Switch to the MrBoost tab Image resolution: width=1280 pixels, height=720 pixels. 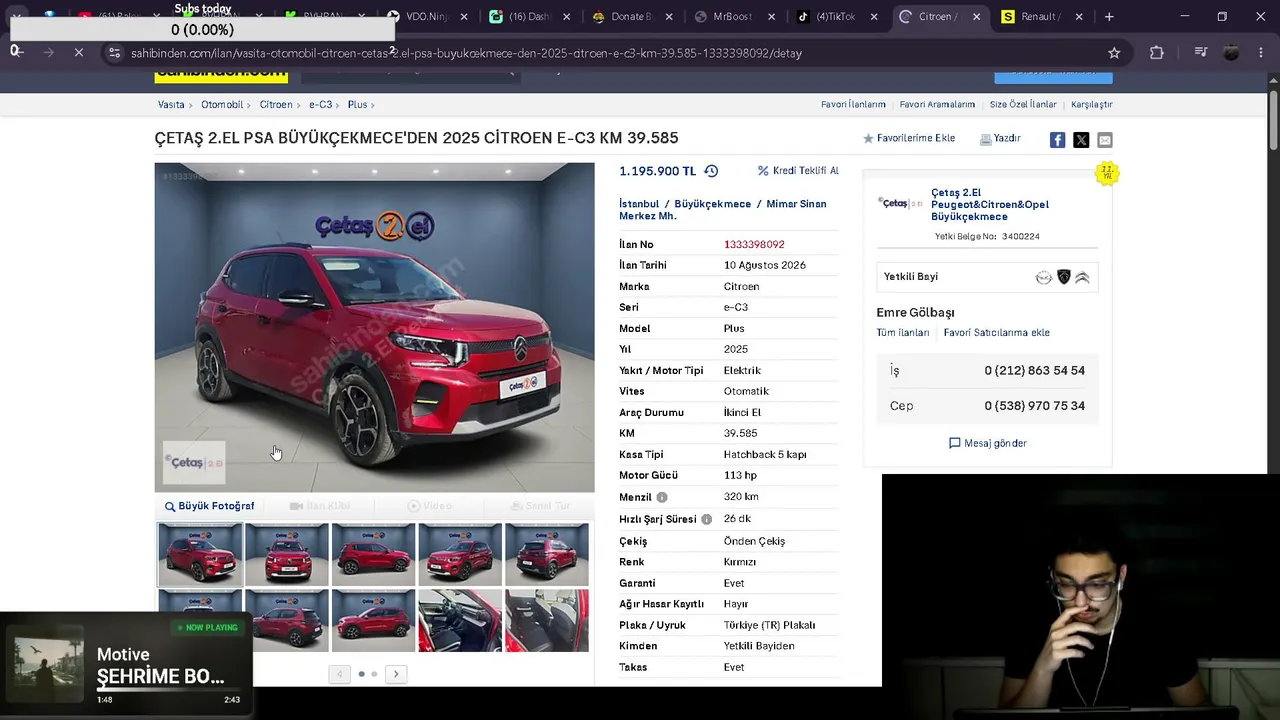735,17
